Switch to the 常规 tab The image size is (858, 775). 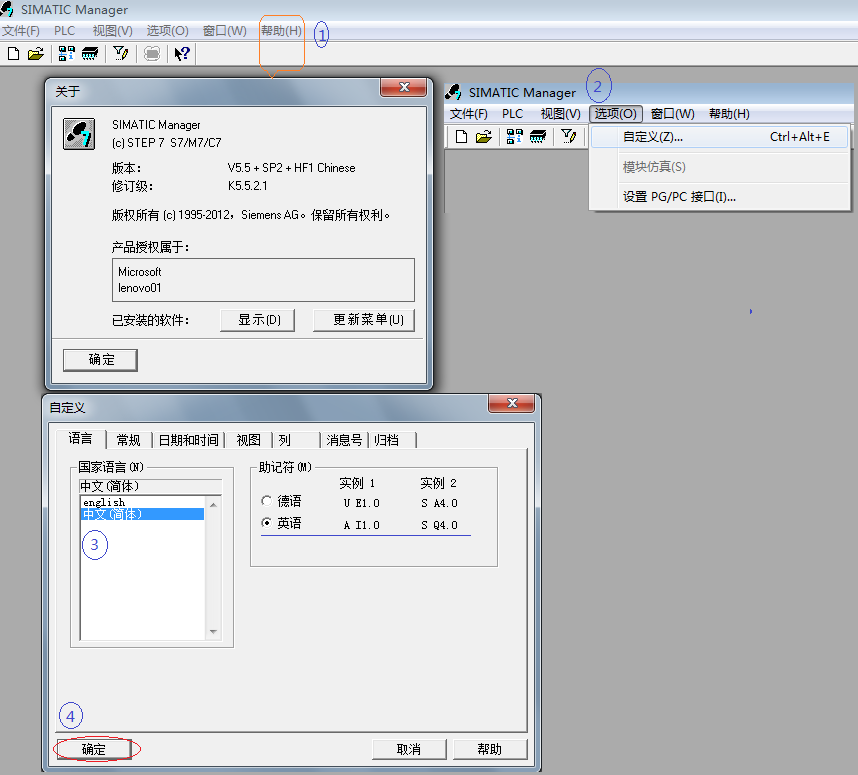(x=129, y=440)
